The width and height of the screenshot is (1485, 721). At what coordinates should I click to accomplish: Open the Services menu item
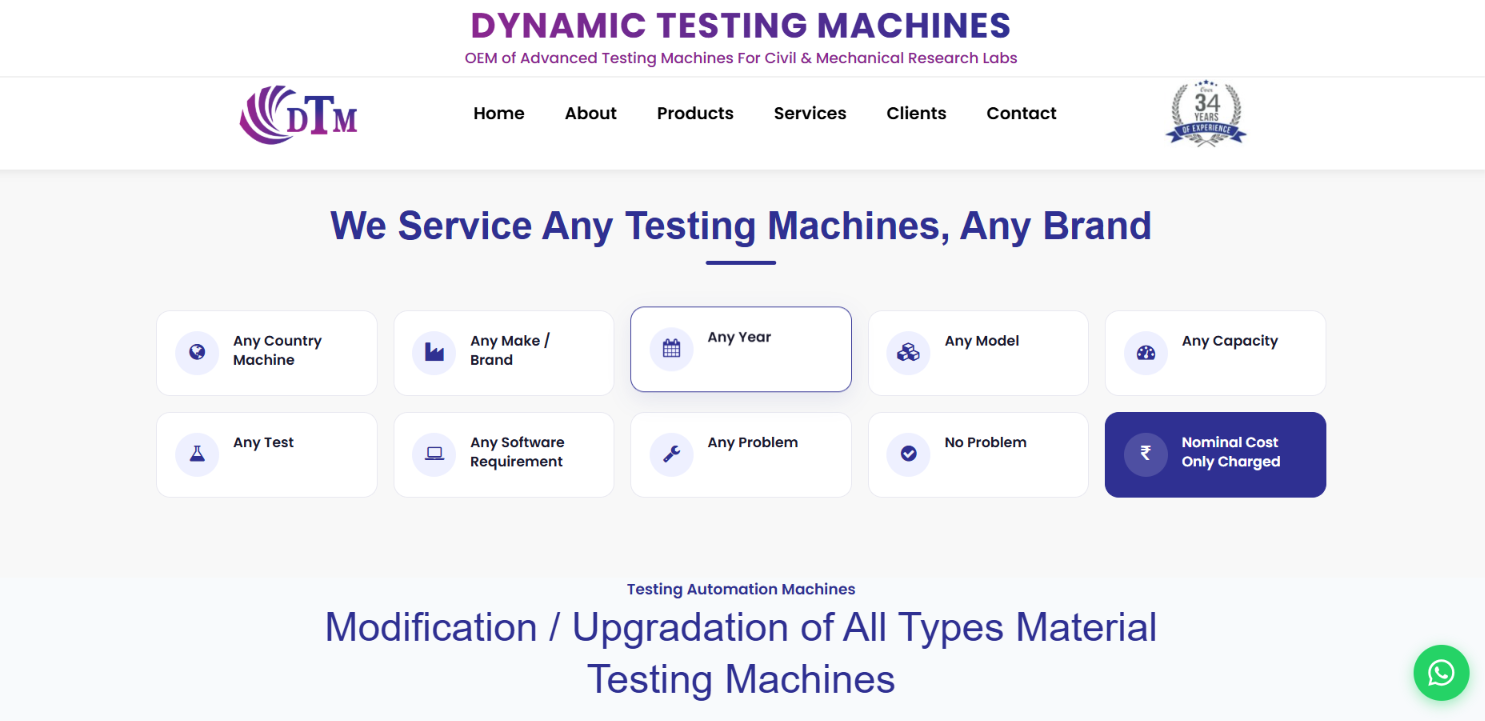click(x=810, y=113)
